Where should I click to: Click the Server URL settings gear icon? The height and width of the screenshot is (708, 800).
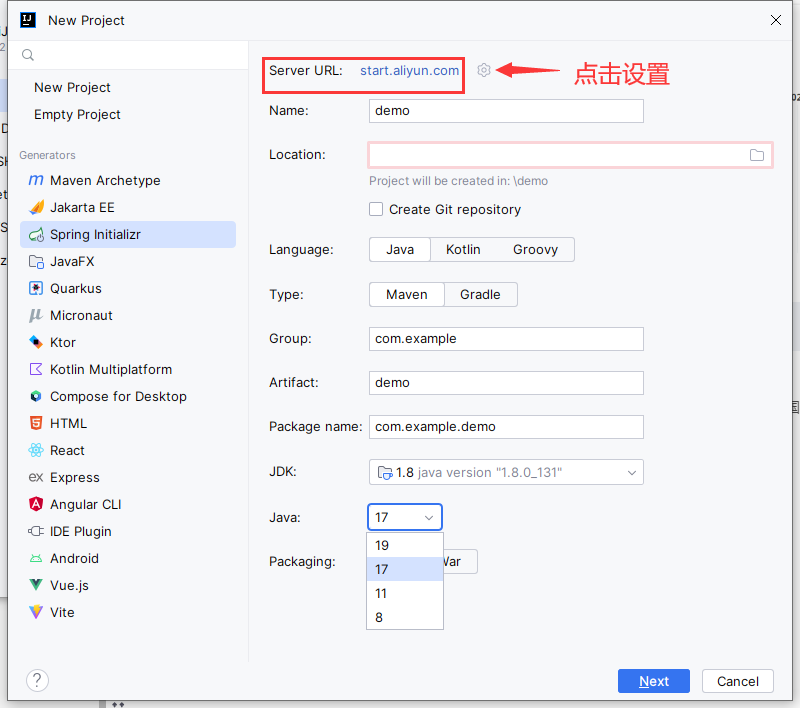[484, 70]
